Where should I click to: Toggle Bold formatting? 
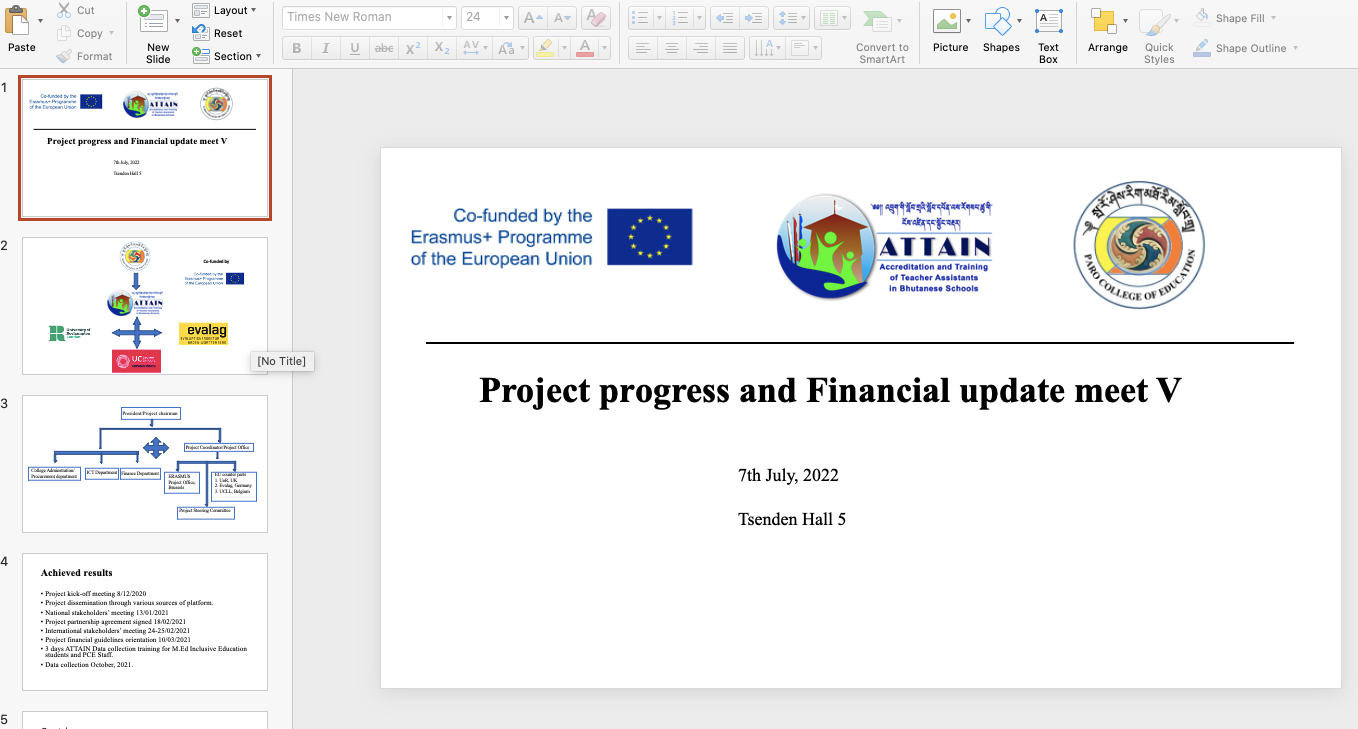297,47
